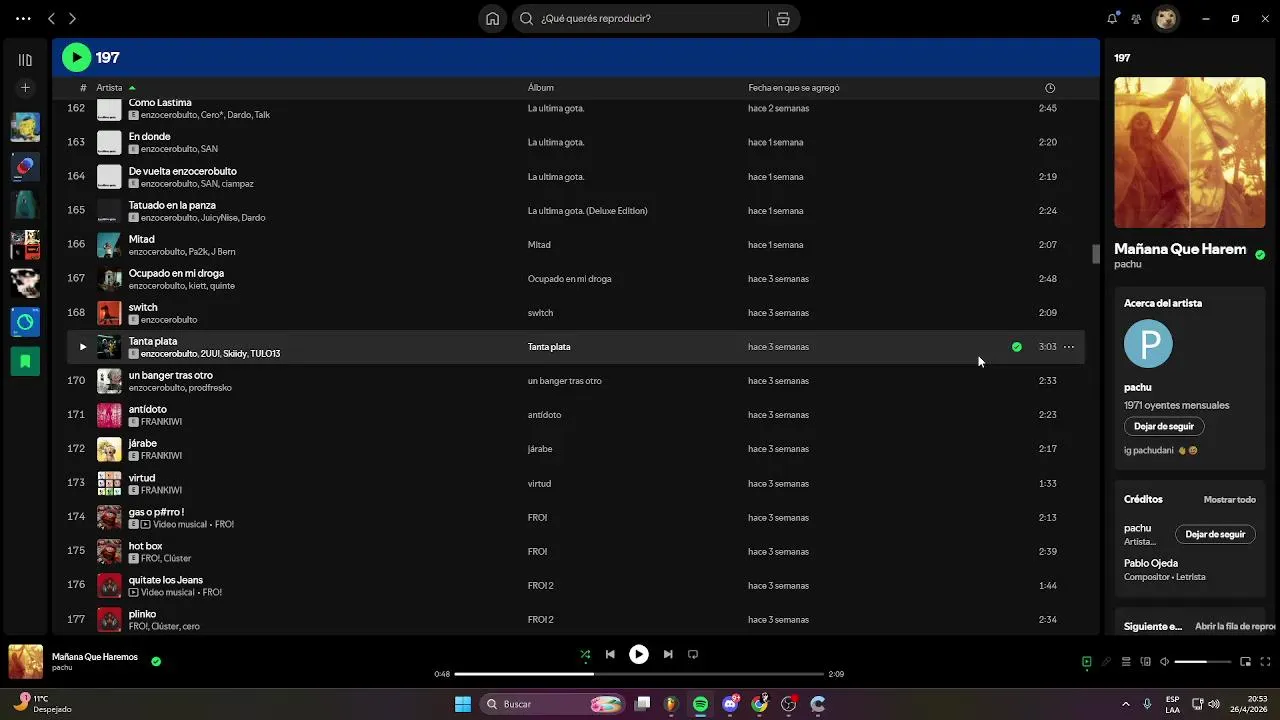1280x720 pixels.
Task: Open the three-dots app menu at top left
Action: coord(23,18)
